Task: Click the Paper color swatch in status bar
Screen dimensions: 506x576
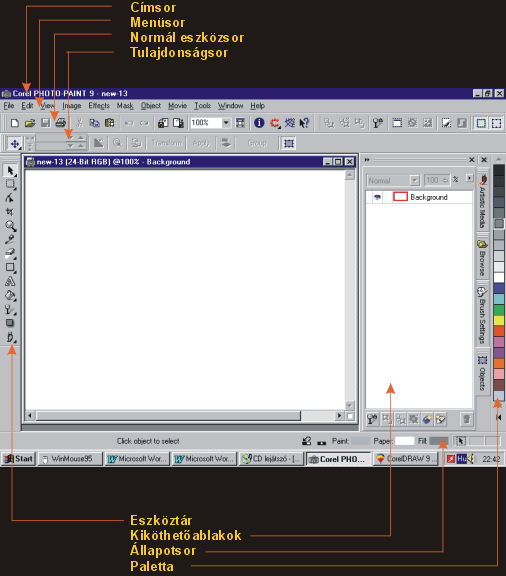Action: [404, 441]
